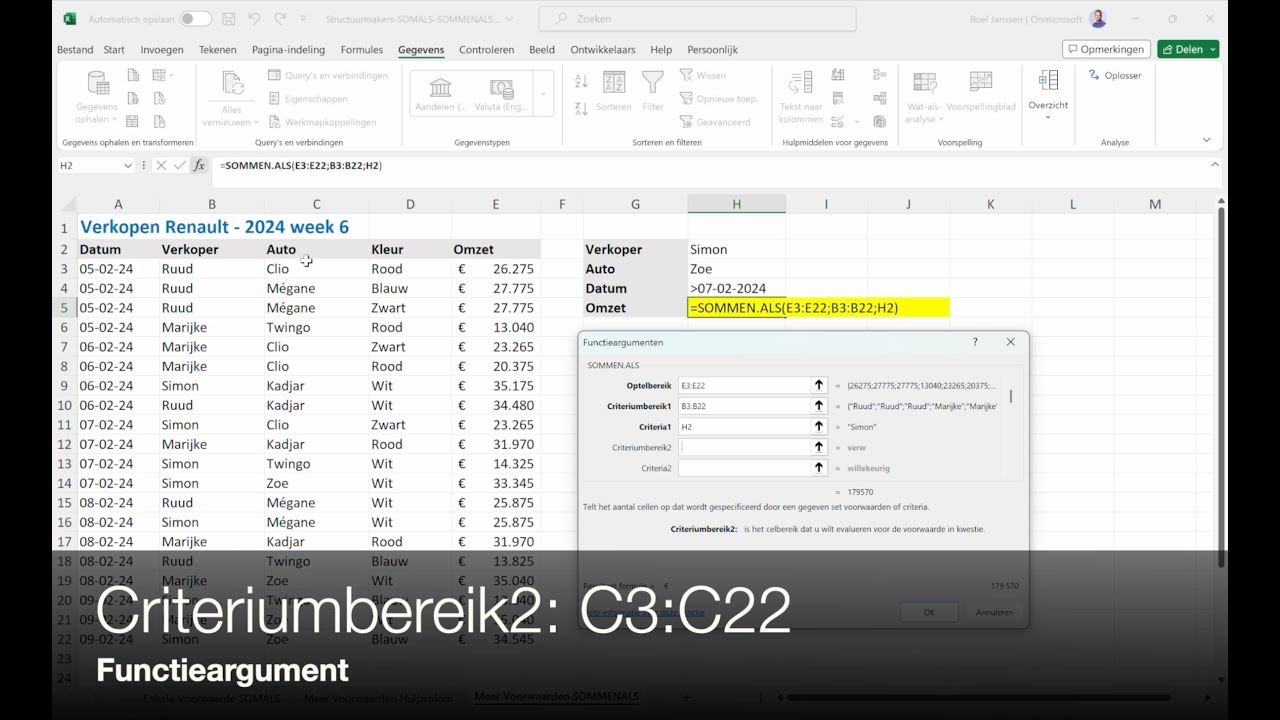The height and width of the screenshot is (720, 1280).
Task: Sort descending with the Z-A icon
Action: pos(581,108)
